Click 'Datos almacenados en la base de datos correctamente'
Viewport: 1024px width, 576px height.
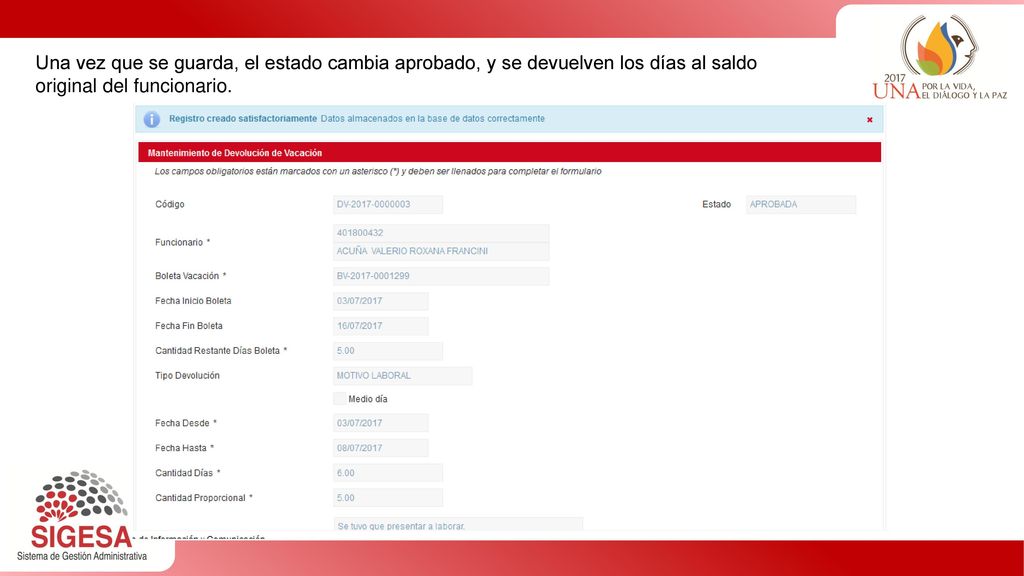click(x=432, y=119)
